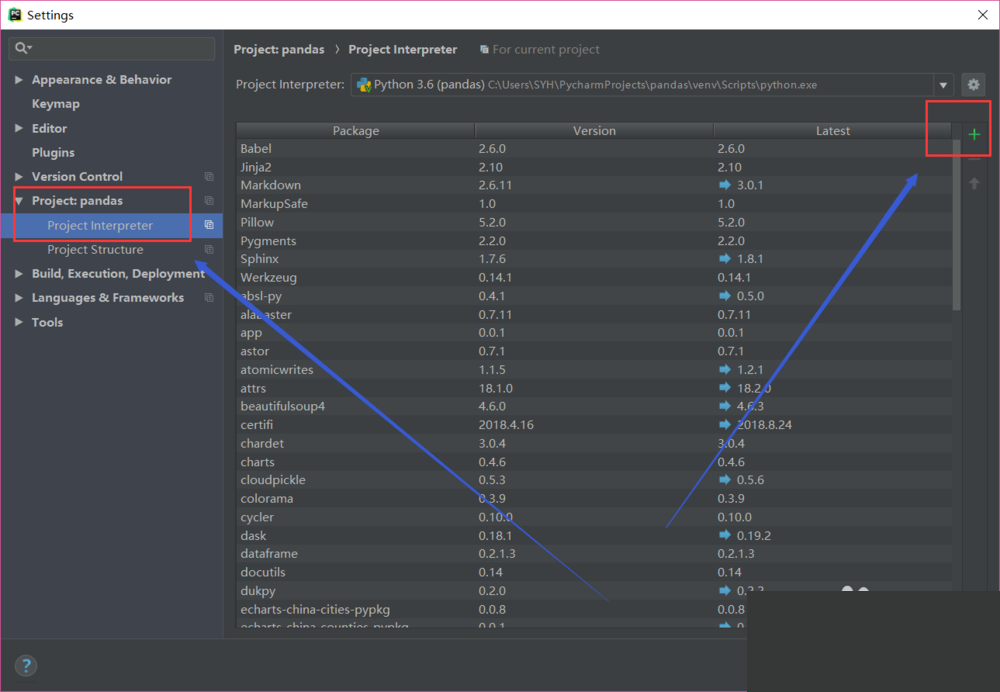1000x692 pixels.
Task: Select the Werkzeug package row
Action: point(594,277)
